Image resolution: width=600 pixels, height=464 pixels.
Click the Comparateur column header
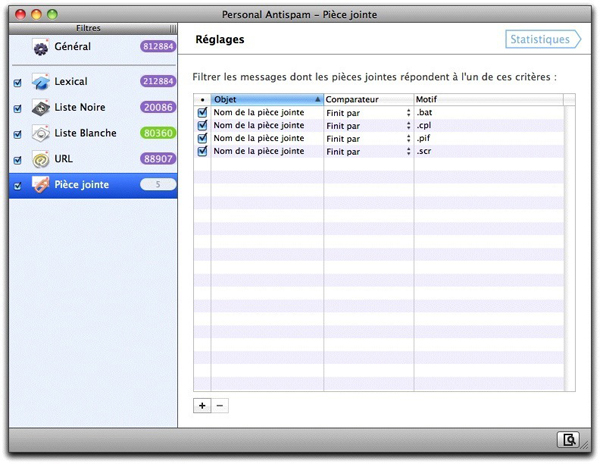(x=368, y=99)
